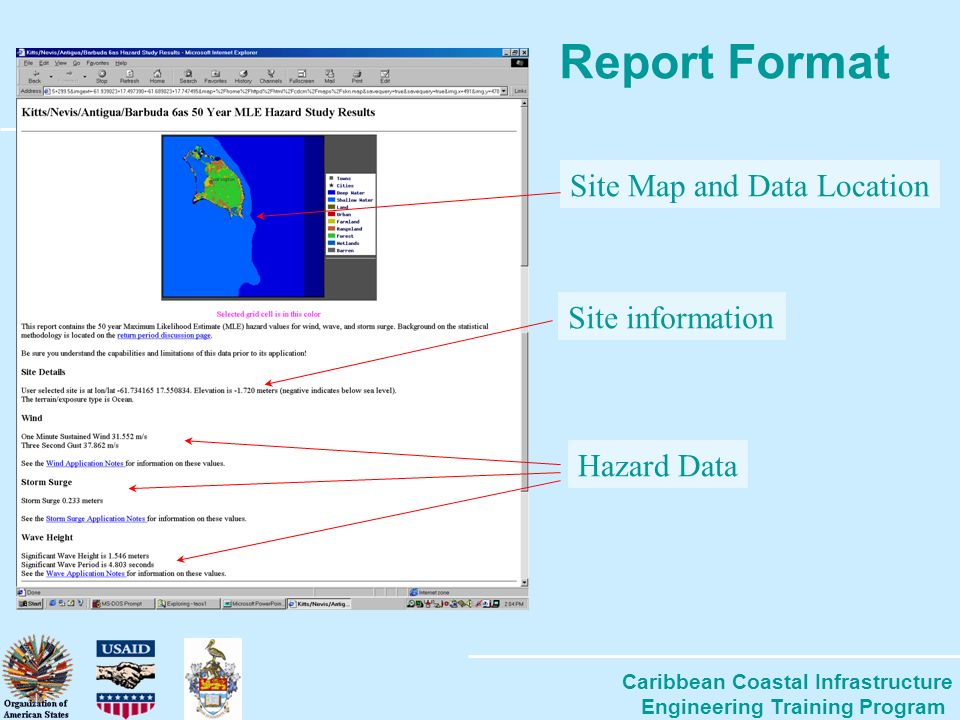The image size is (960, 720).
Task: Open the Help menu
Action: 121,63
